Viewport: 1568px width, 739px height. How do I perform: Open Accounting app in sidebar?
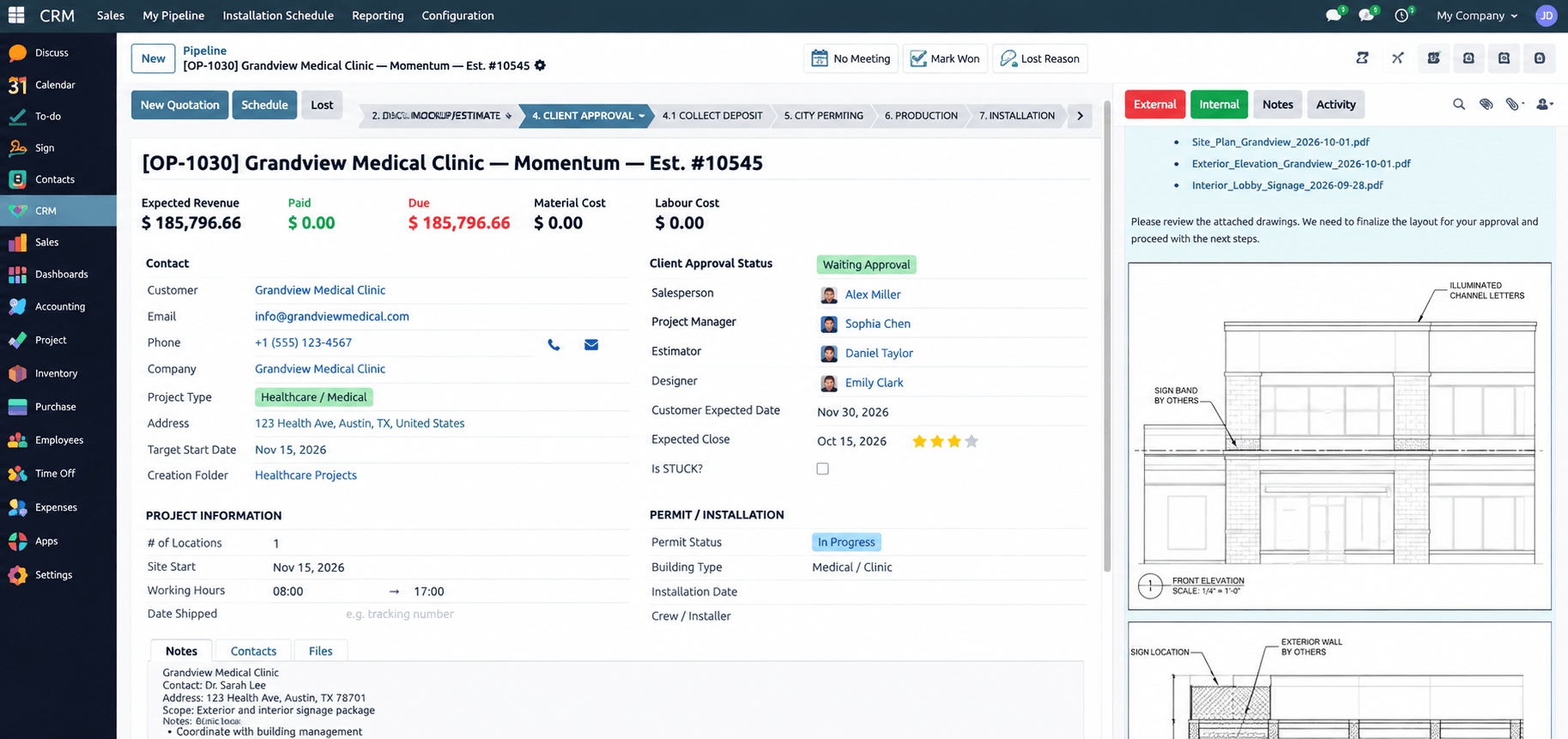[58, 306]
